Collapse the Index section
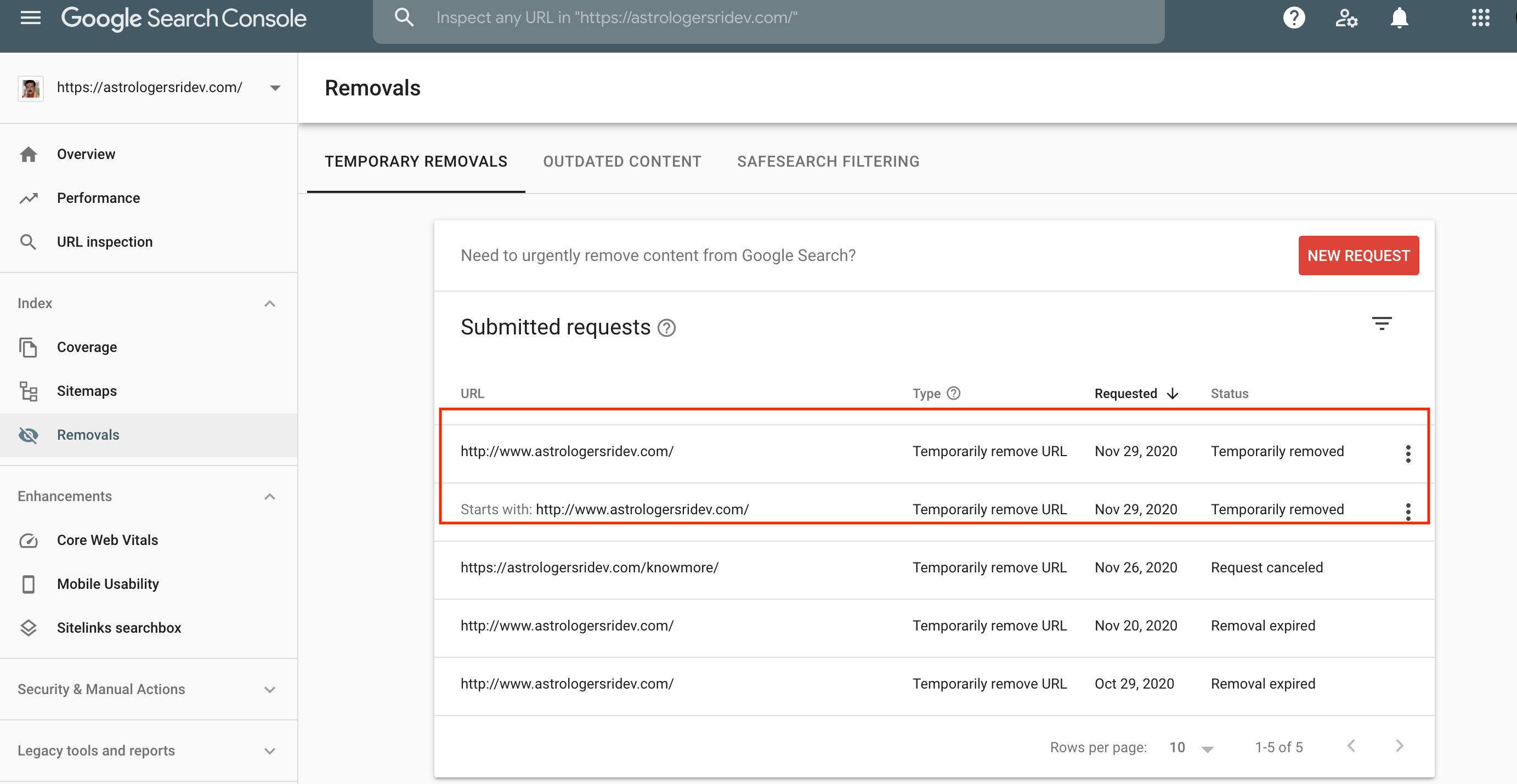Image resolution: width=1517 pixels, height=784 pixels. pos(270,304)
